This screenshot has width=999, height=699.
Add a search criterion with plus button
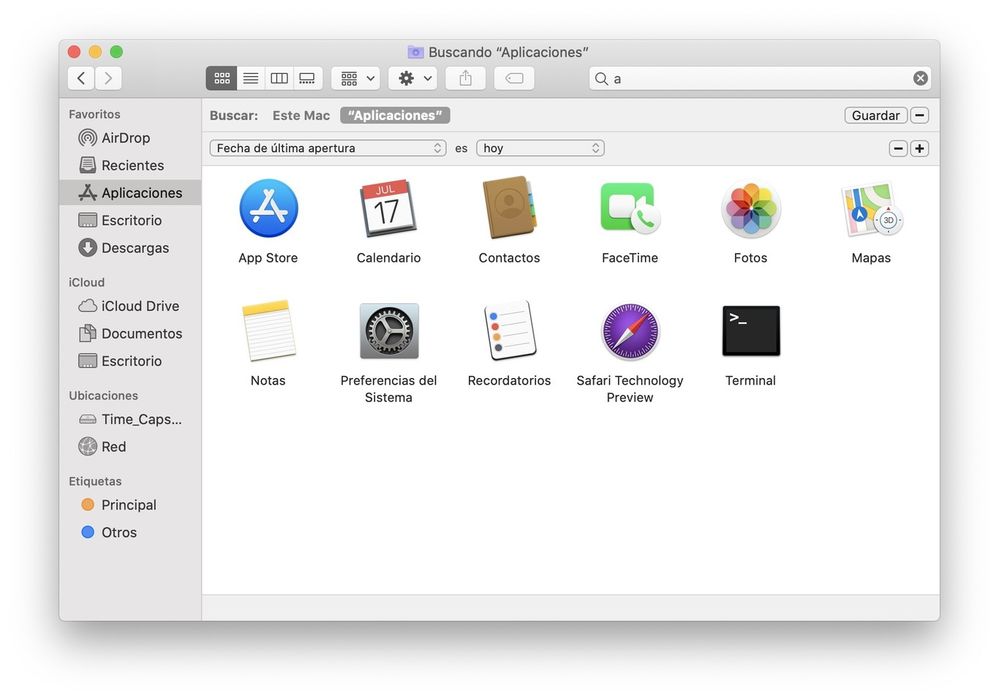[x=920, y=148]
